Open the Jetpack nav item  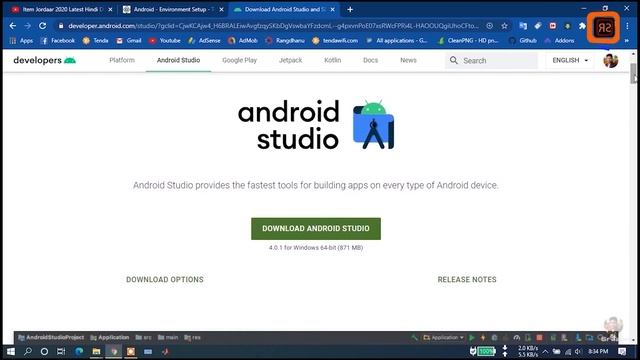(291, 60)
